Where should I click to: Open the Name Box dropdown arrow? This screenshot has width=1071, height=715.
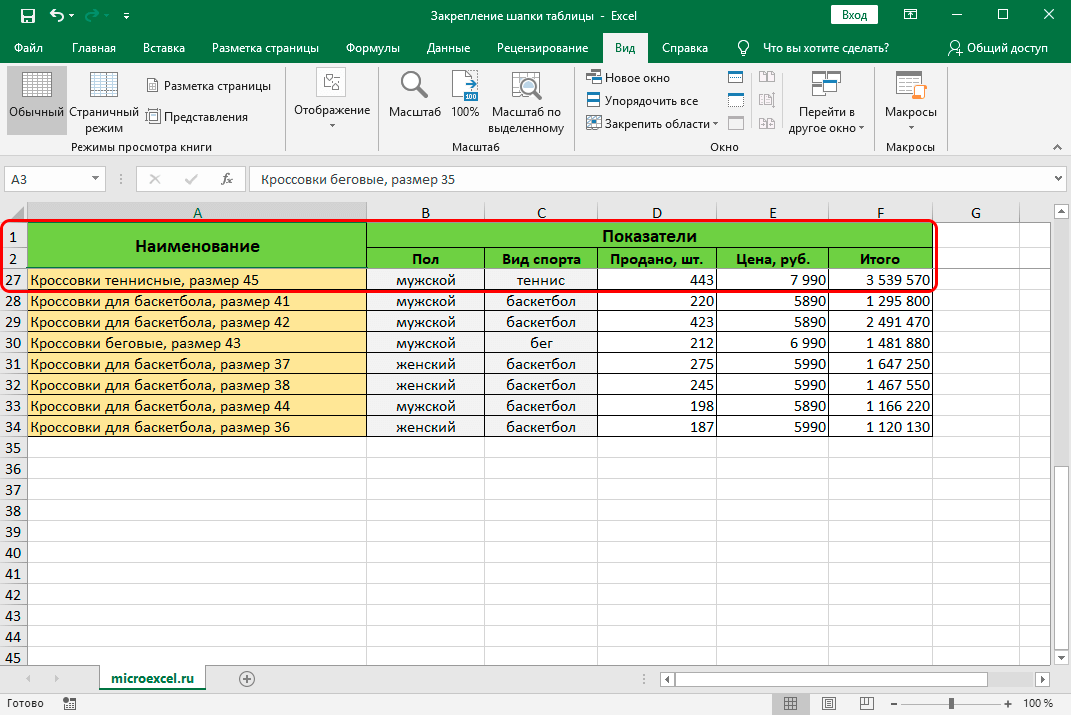click(x=96, y=179)
